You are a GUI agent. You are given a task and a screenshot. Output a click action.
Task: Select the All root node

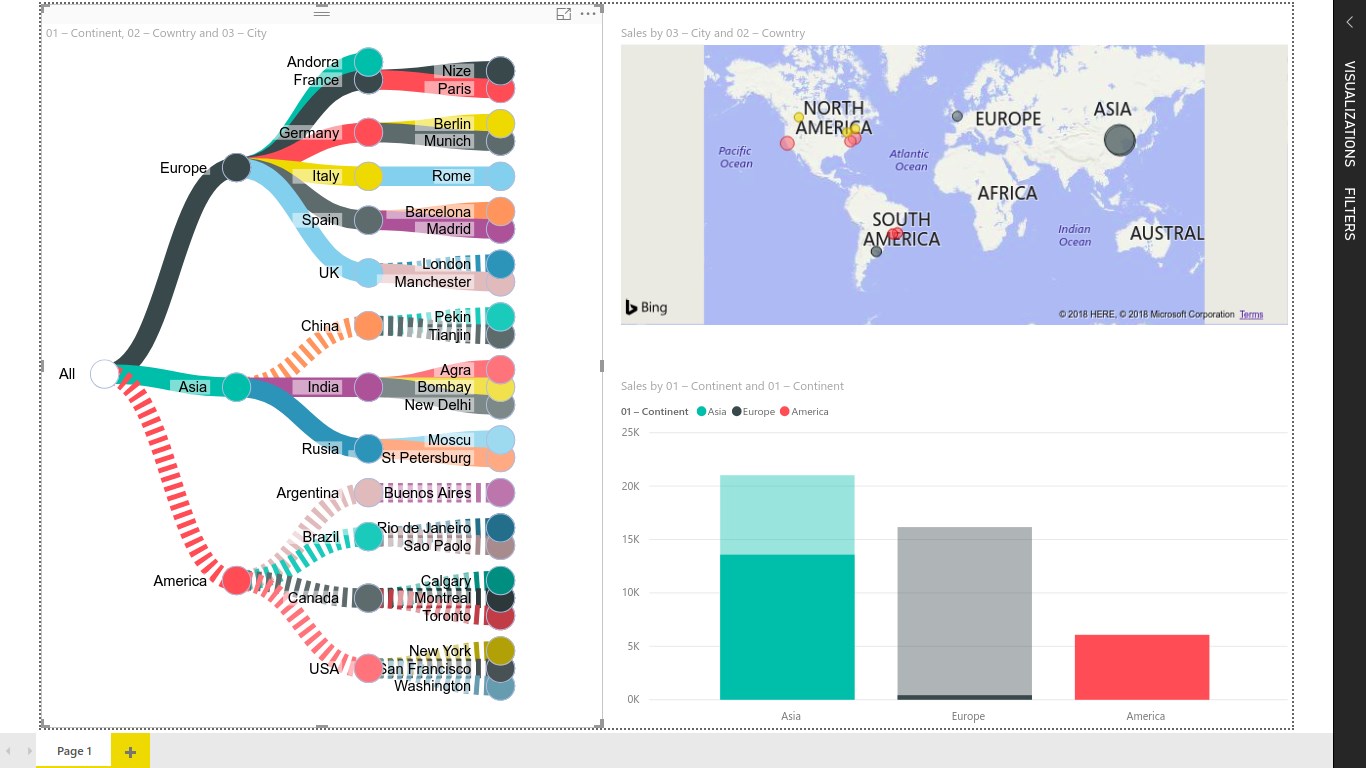(x=105, y=374)
